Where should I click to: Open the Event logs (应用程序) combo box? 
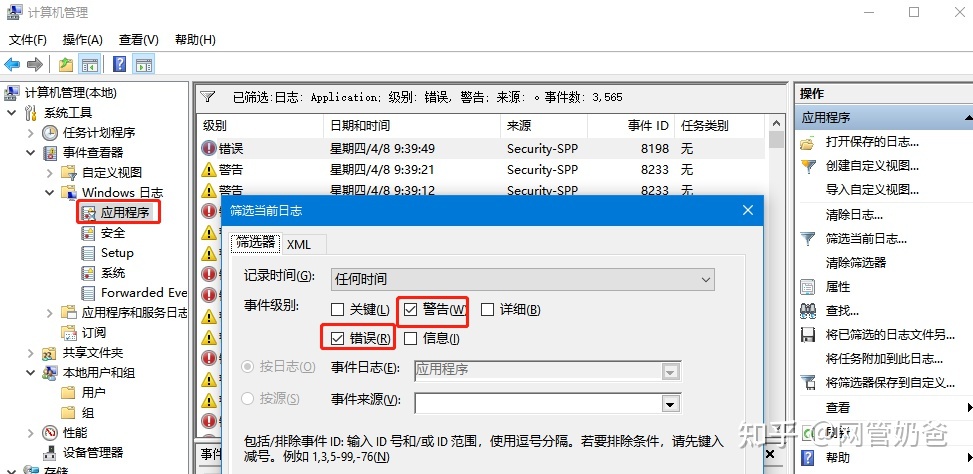(547, 370)
